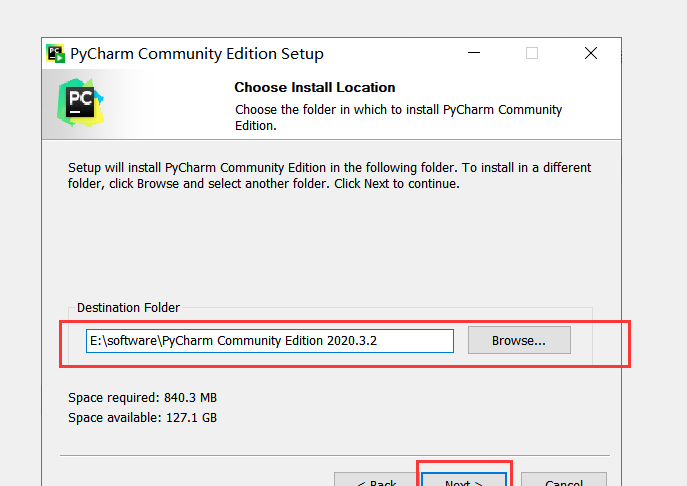Minimize the PyCharm Setup window
Image resolution: width=687 pixels, height=486 pixels.
coord(474,53)
